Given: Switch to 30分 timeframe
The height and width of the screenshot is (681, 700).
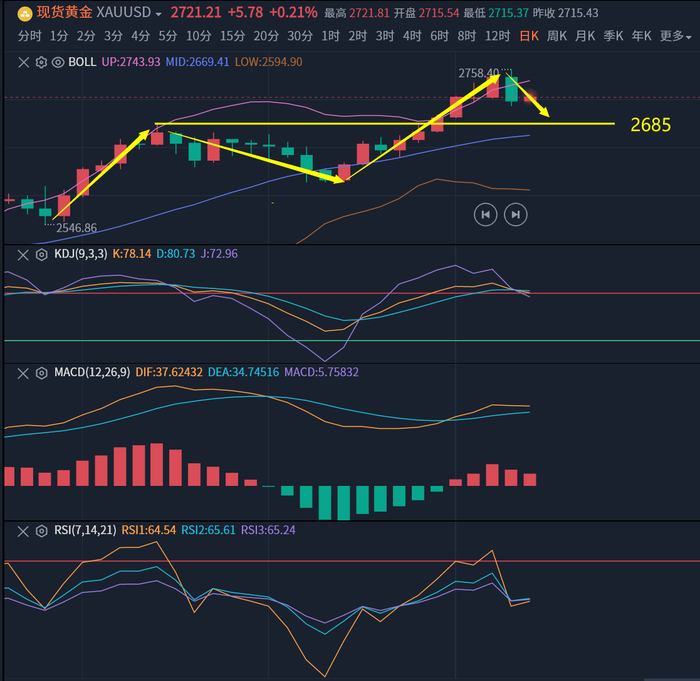Looking at the screenshot, I should (300, 36).
